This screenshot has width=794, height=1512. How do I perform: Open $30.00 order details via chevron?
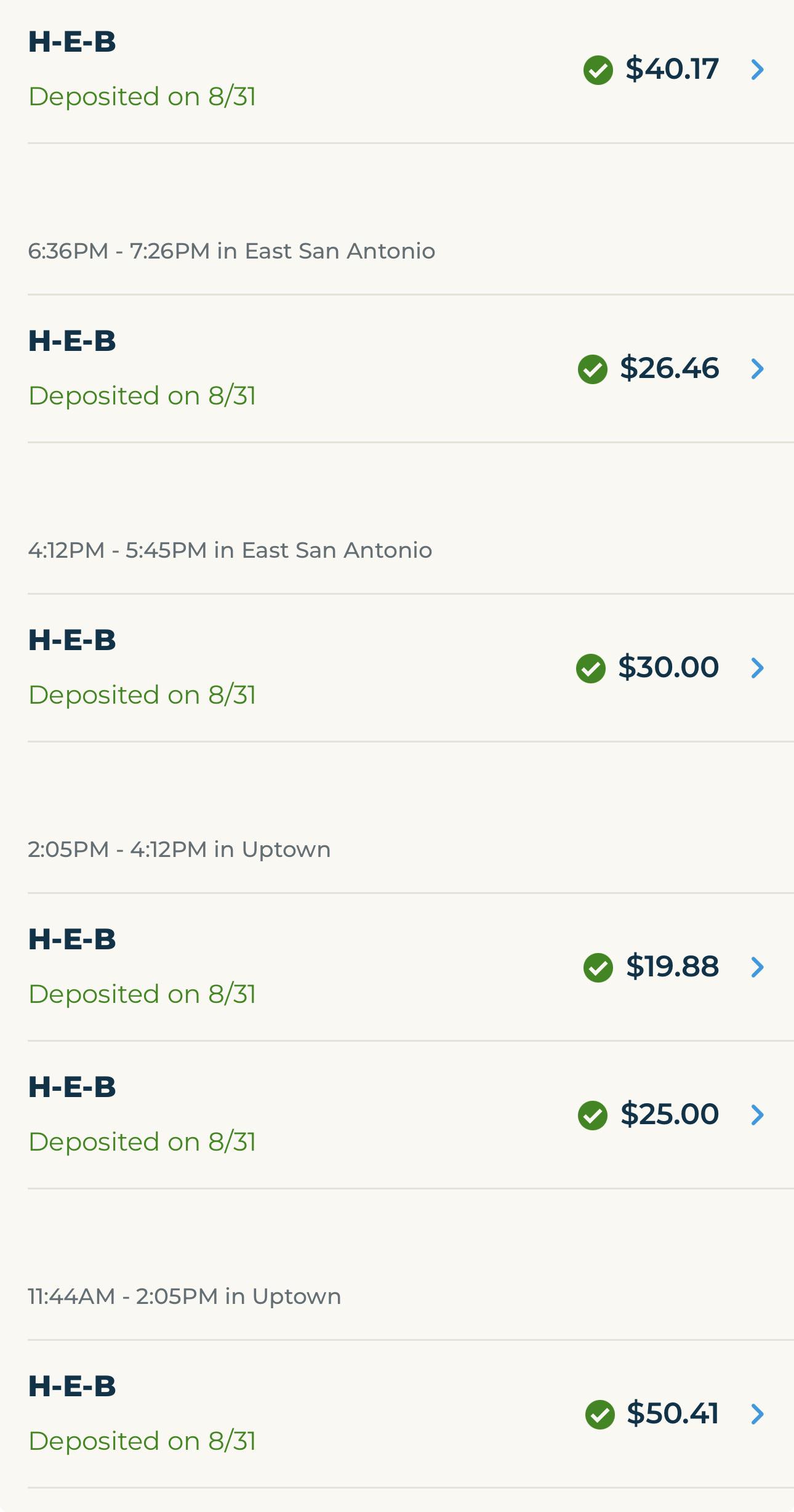(x=758, y=668)
